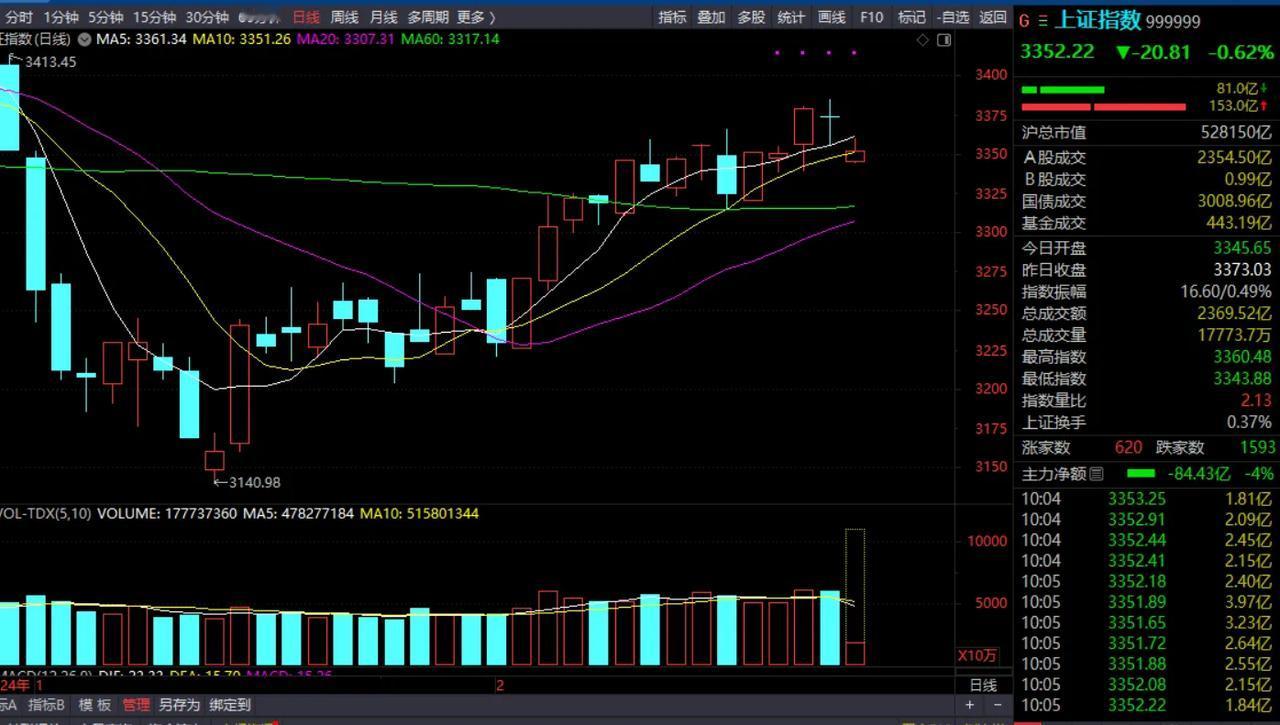Click the G marker icon beside 上证指数
Image resolution: width=1280 pixels, height=725 pixels.
[x=1024, y=20]
